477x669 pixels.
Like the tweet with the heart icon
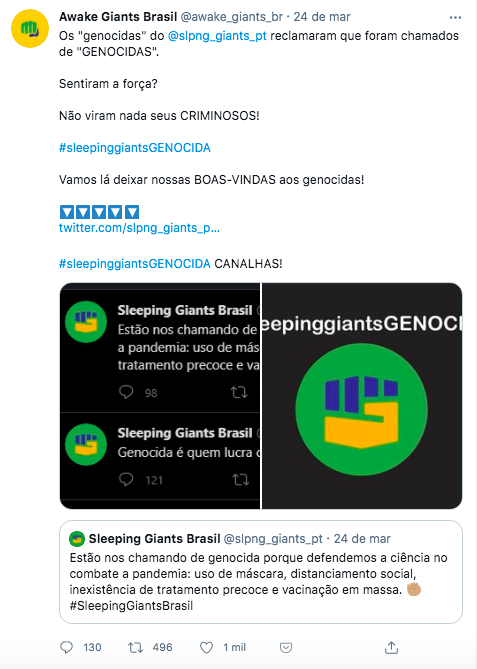coord(207,648)
